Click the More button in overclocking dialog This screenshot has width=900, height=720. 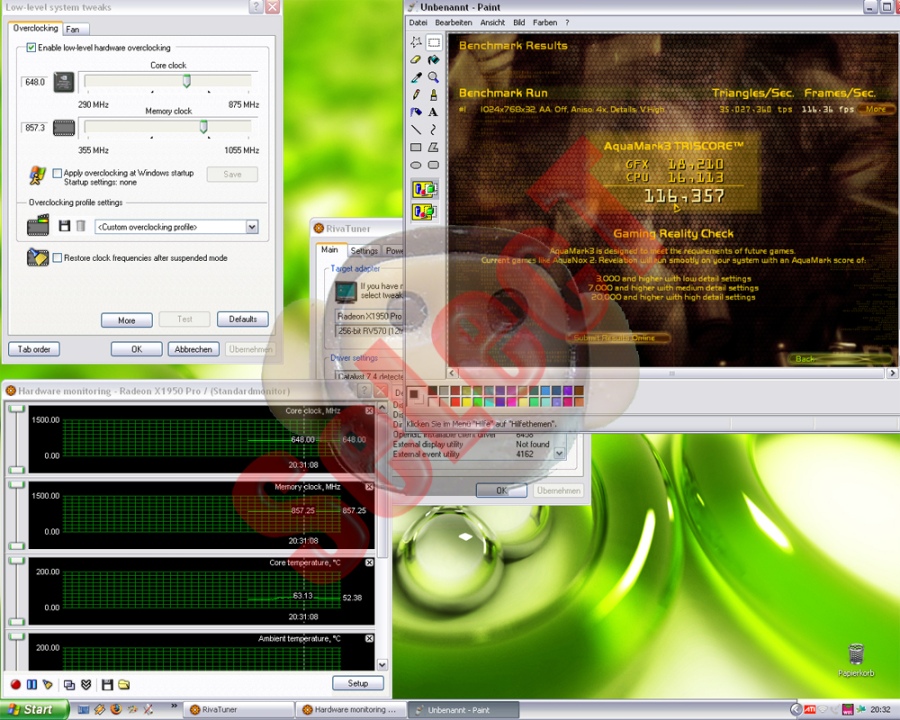(x=127, y=320)
